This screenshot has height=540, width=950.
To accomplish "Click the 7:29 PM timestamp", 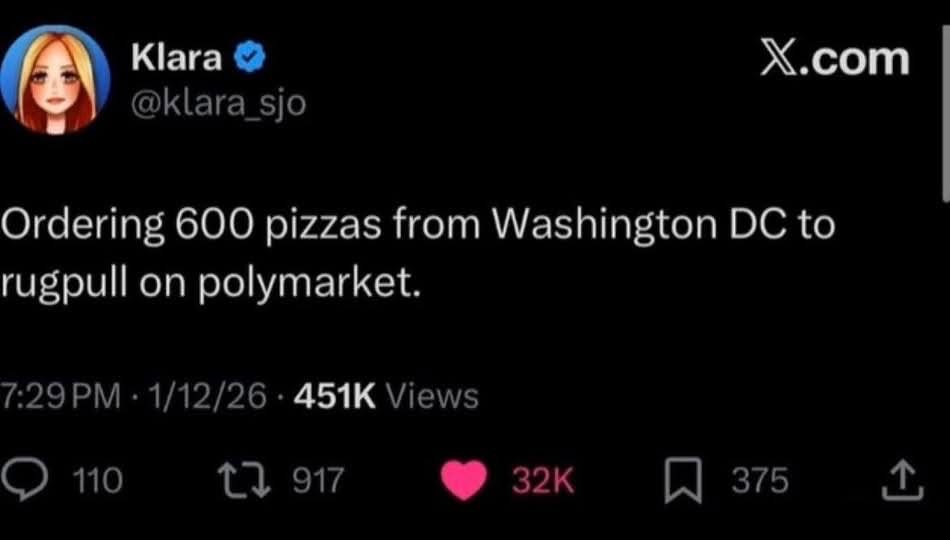I will click(60, 397).
